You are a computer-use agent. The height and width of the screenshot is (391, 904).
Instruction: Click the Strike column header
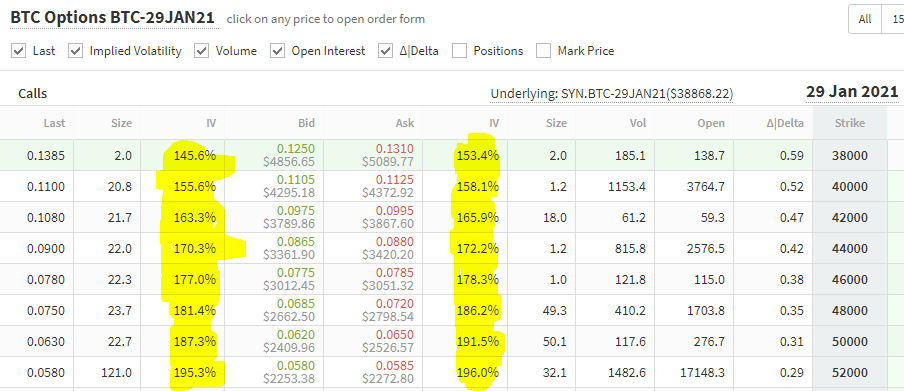pos(850,123)
